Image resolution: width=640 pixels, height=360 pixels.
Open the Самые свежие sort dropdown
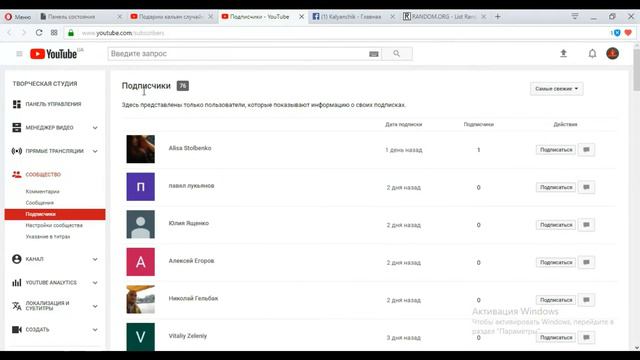pyautogui.click(x=556, y=89)
